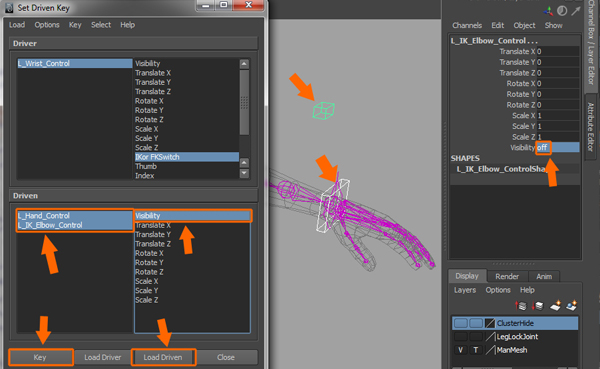Open the Edit menu in Channel Box

pos(497,25)
